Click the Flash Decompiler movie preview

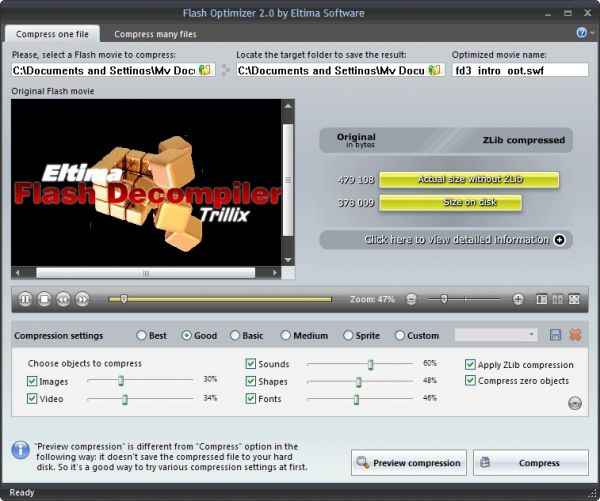tap(146, 183)
